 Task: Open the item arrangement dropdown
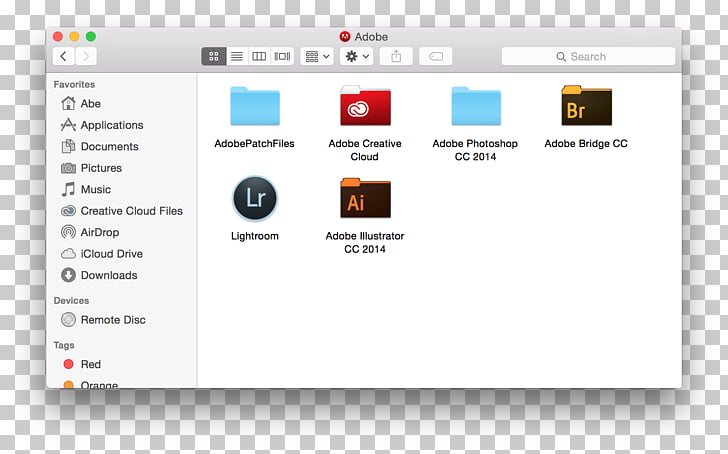pyautogui.click(x=317, y=56)
